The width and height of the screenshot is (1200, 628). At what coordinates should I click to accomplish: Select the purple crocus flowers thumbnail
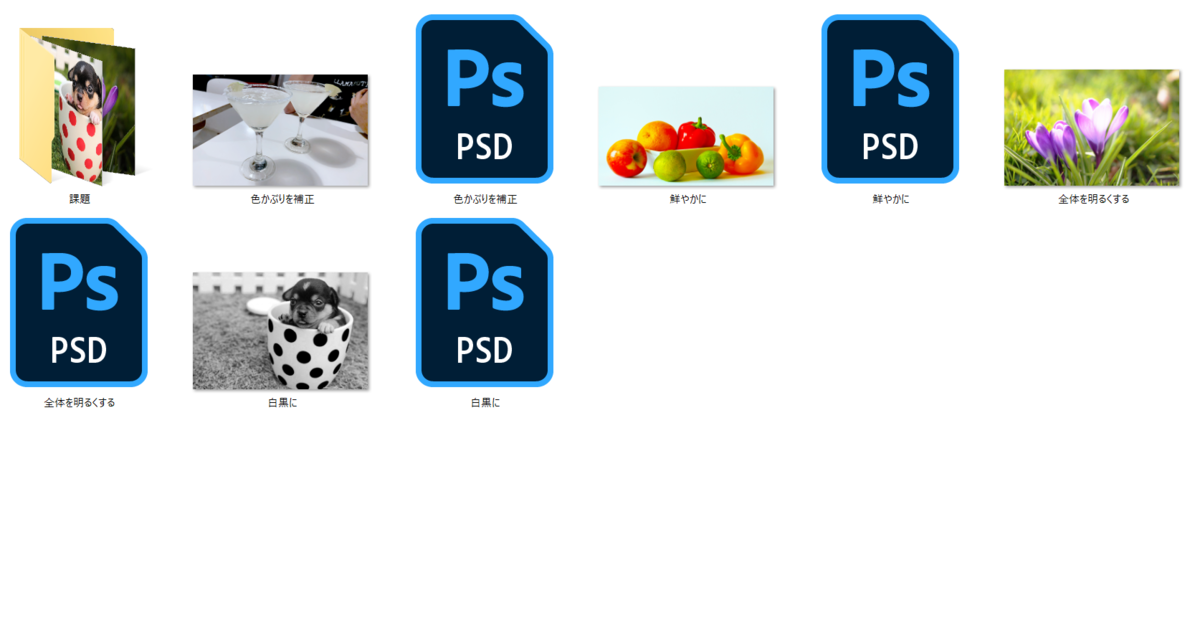pyautogui.click(x=1090, y=130)
